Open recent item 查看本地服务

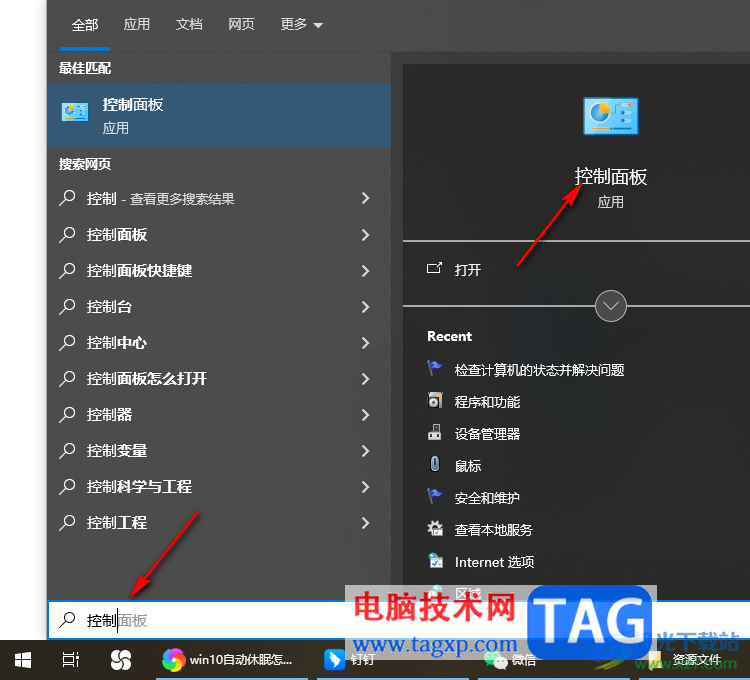click(493, 530)
